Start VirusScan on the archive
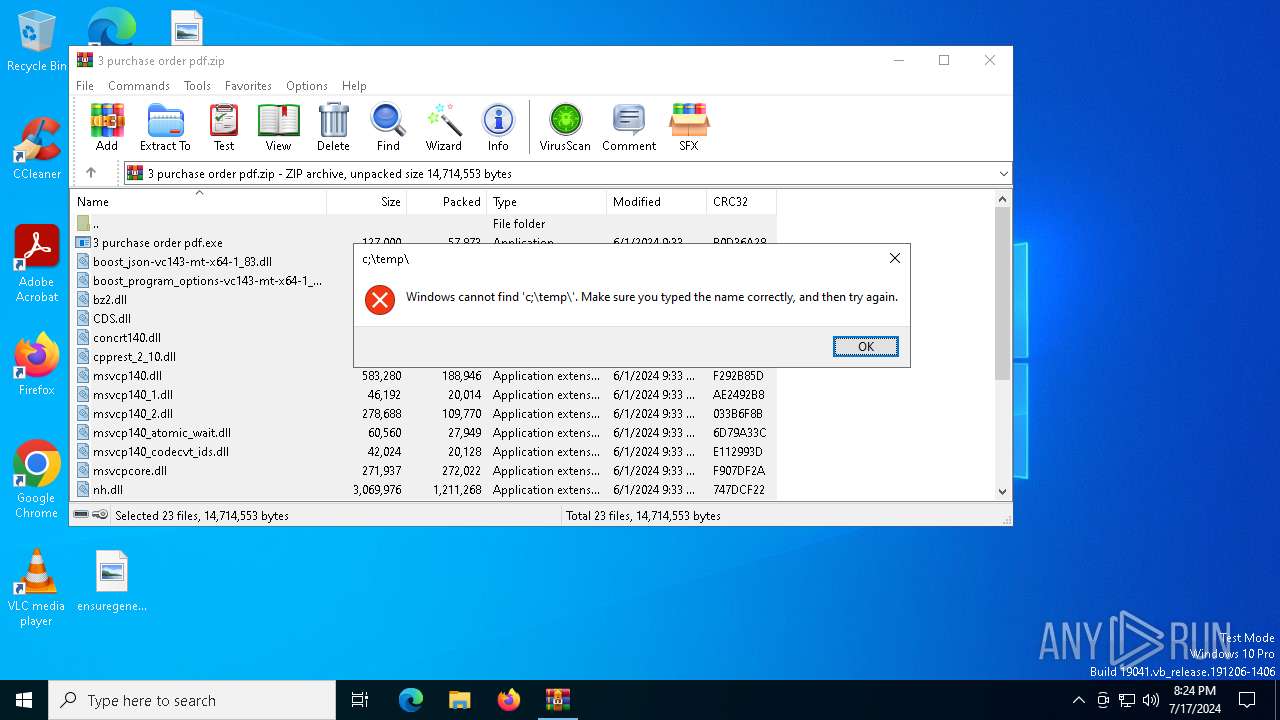 (x=565, y=127)
